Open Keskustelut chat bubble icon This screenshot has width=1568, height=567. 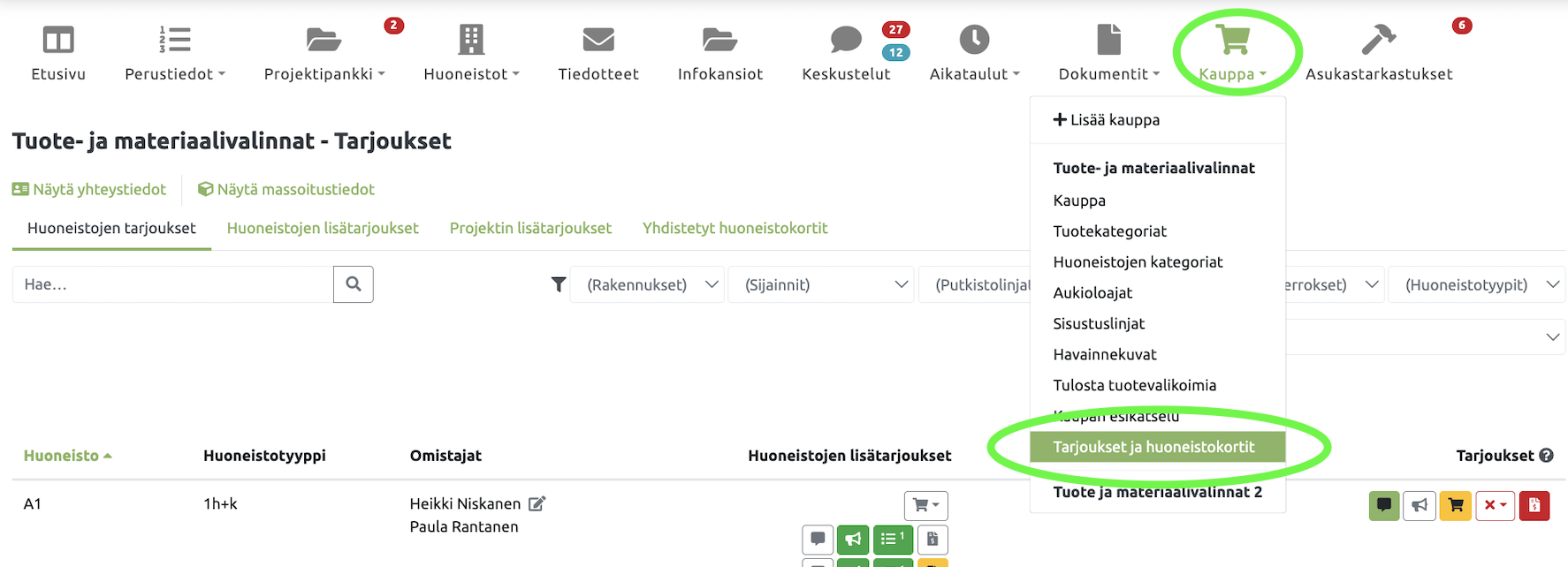pos(845,40)
